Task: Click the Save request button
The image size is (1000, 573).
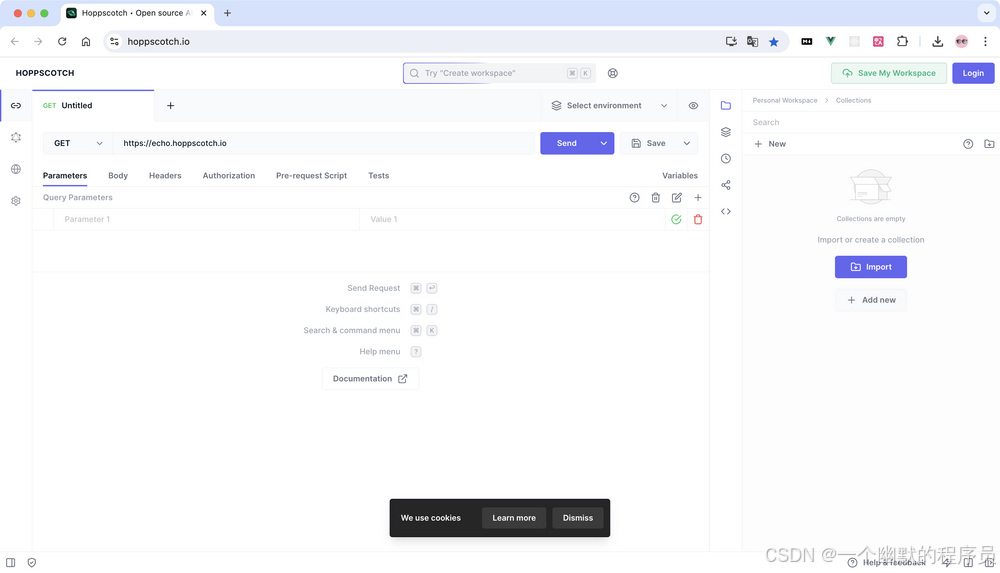Action: click(x=649, y=144)
